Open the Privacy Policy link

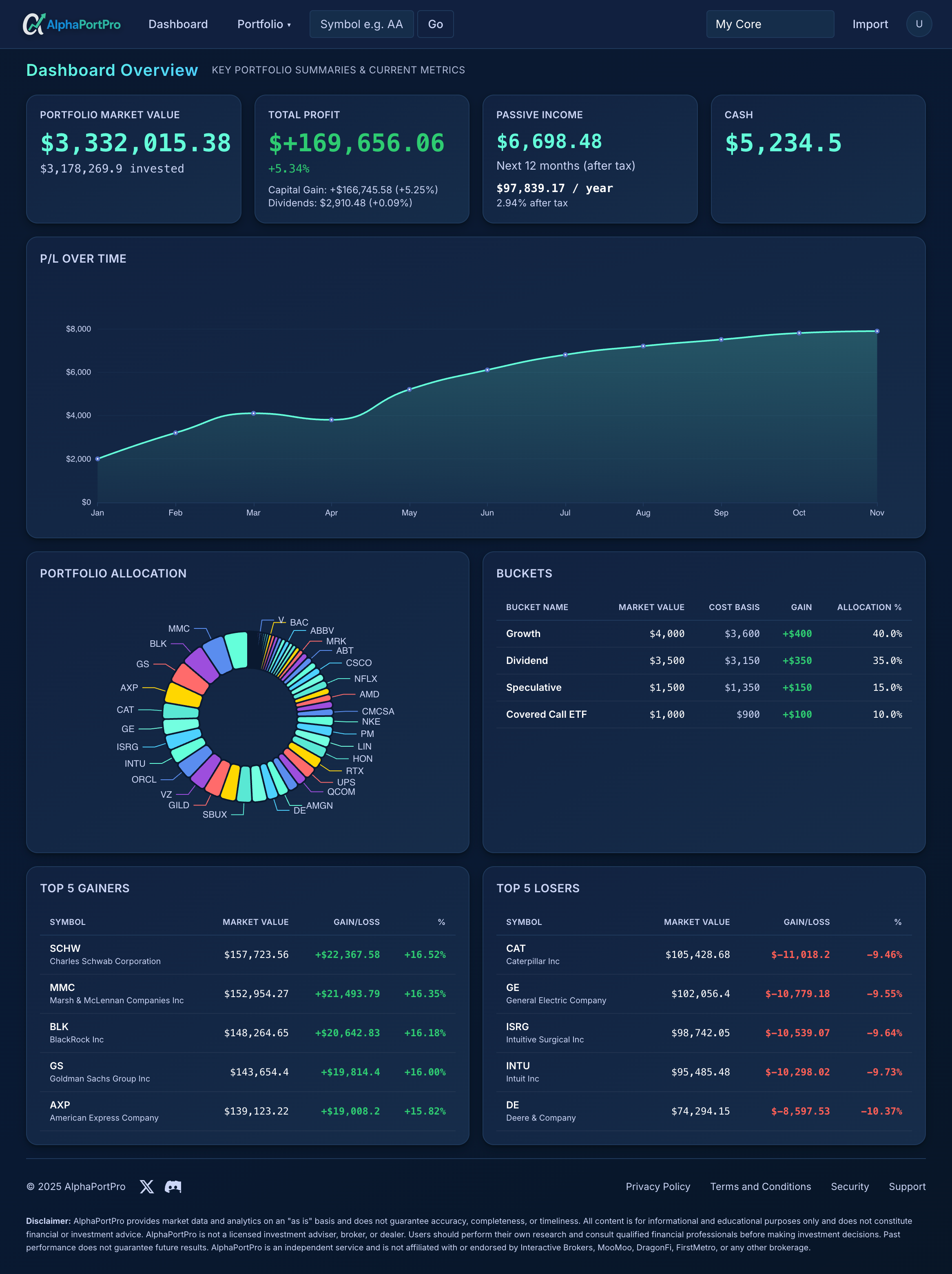[x=658, y=1186]
